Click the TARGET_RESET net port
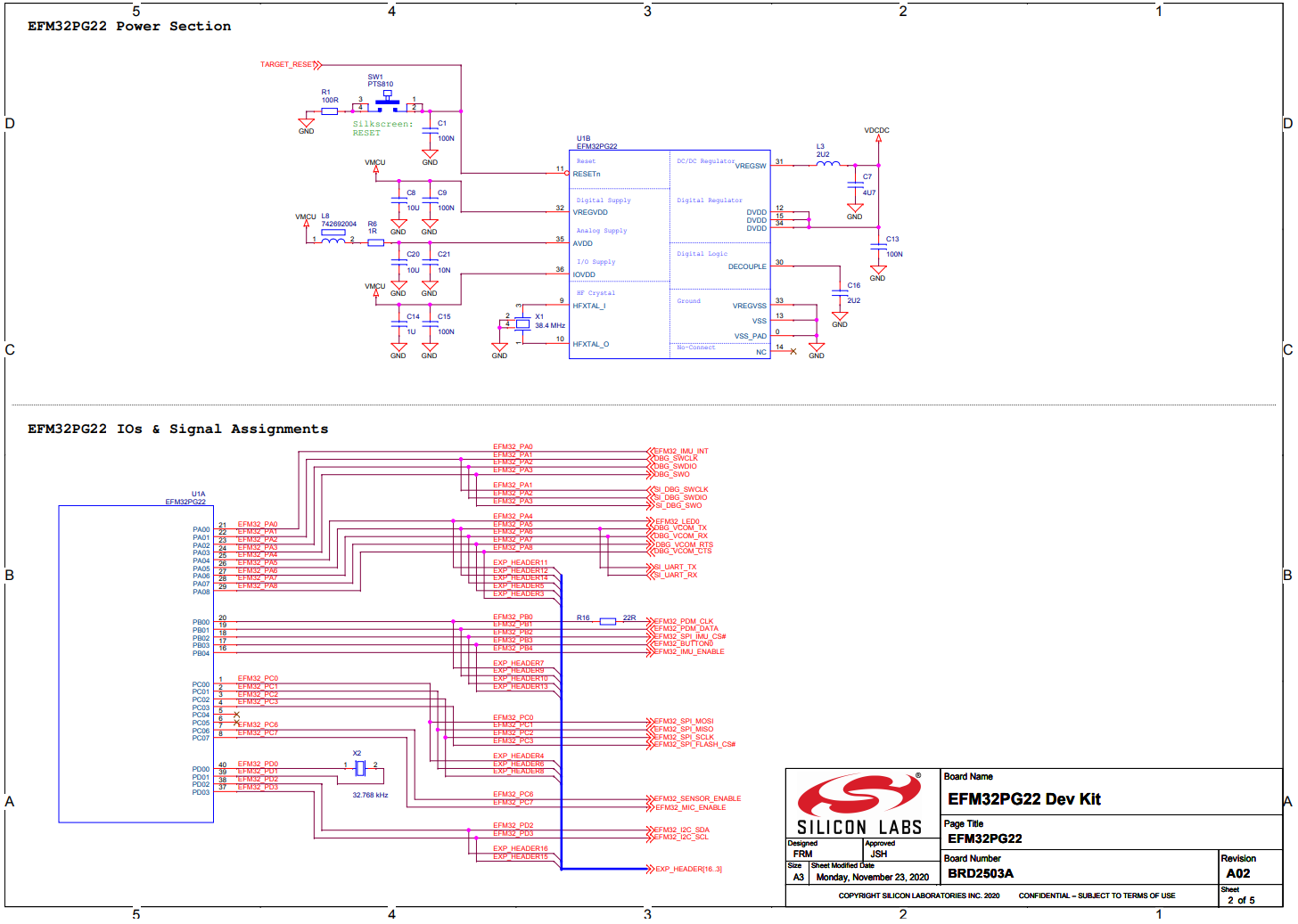 coord(290,65)
